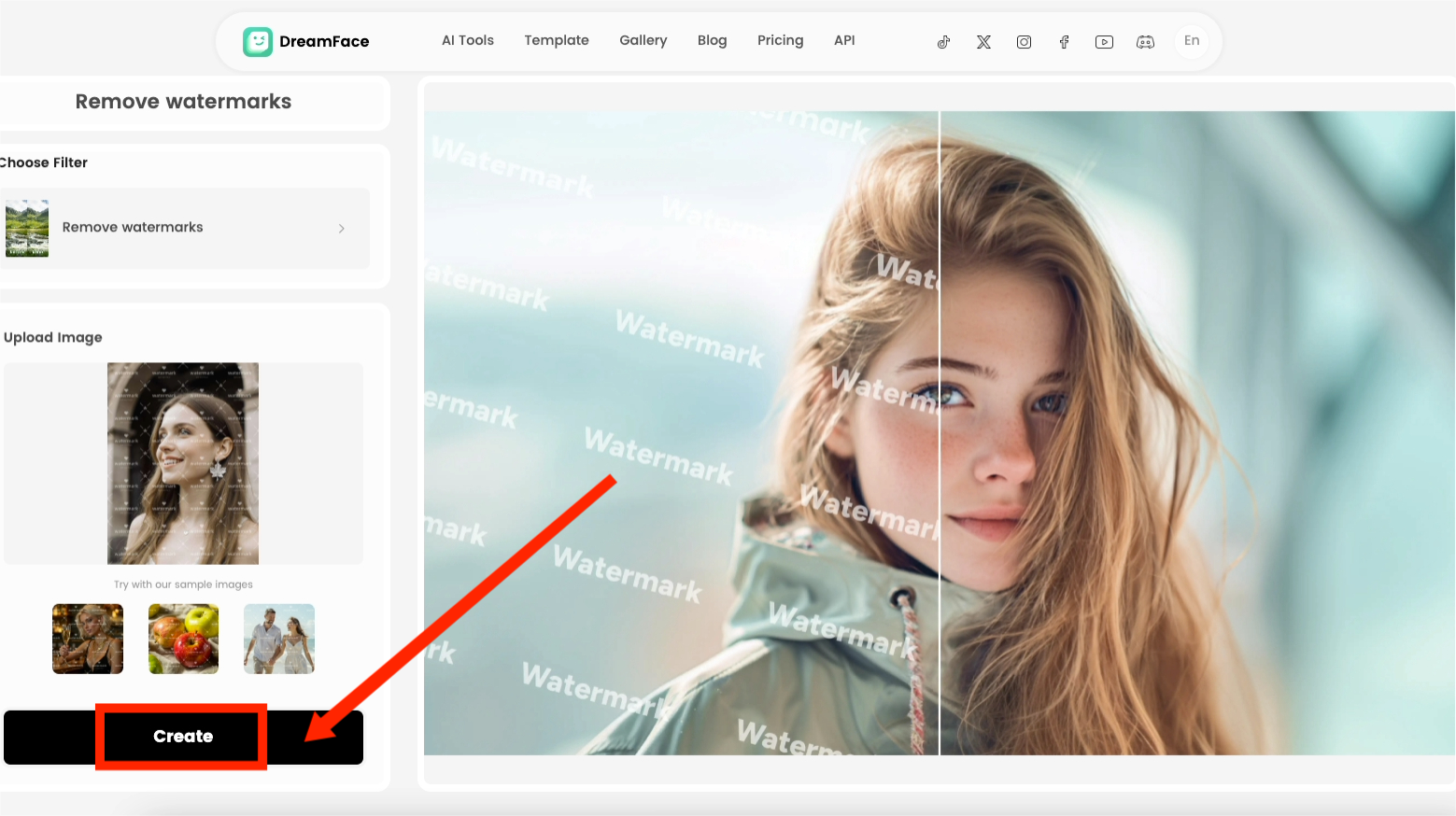Open the AI Tools menu

[x=467, y=40]
